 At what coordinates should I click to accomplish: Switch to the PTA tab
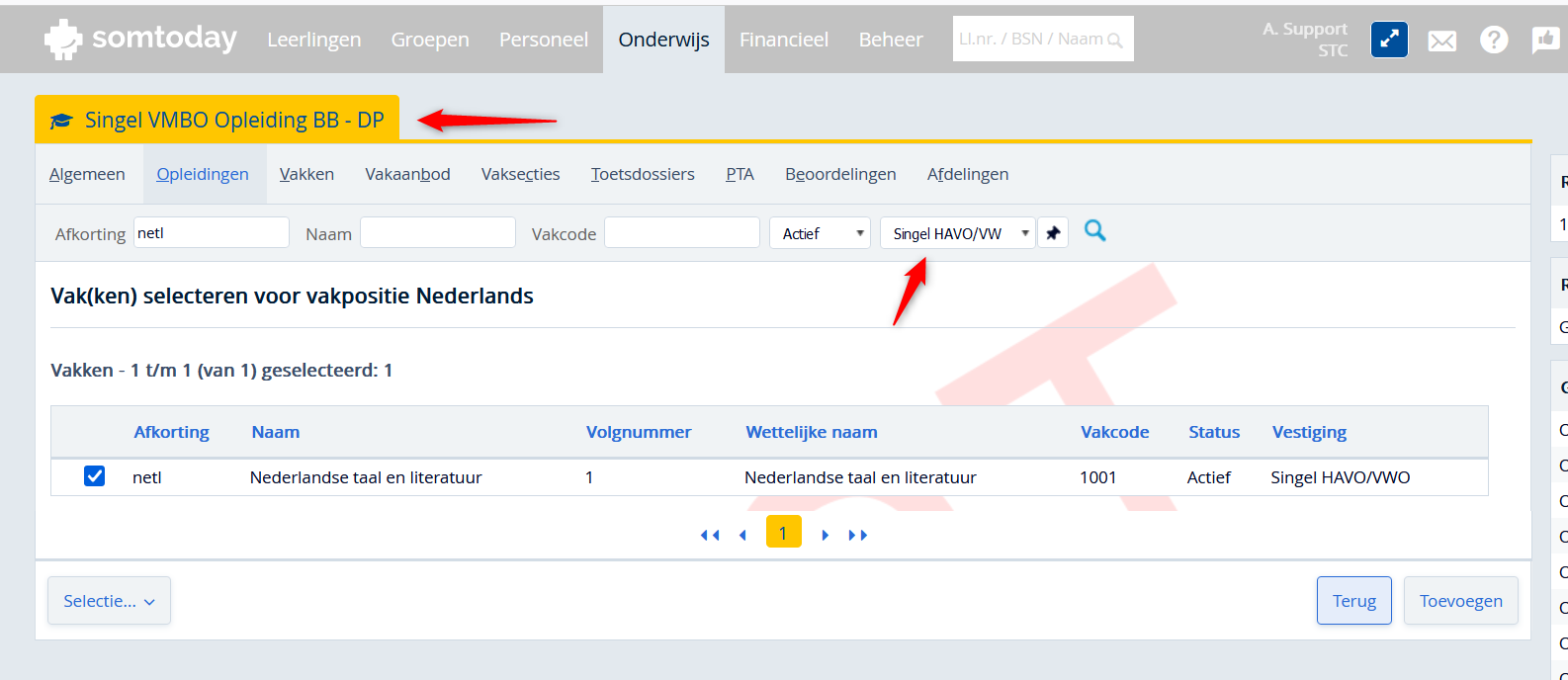740,174
